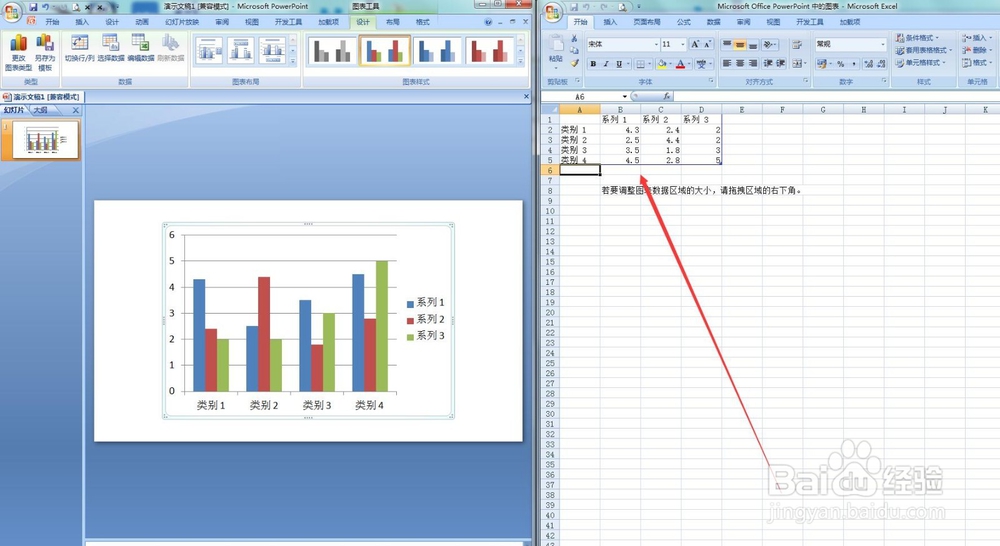This screenshot has height=546, width=1000.
Task: Pick the third chart layout thumbnail
Action: coord(272,50)
